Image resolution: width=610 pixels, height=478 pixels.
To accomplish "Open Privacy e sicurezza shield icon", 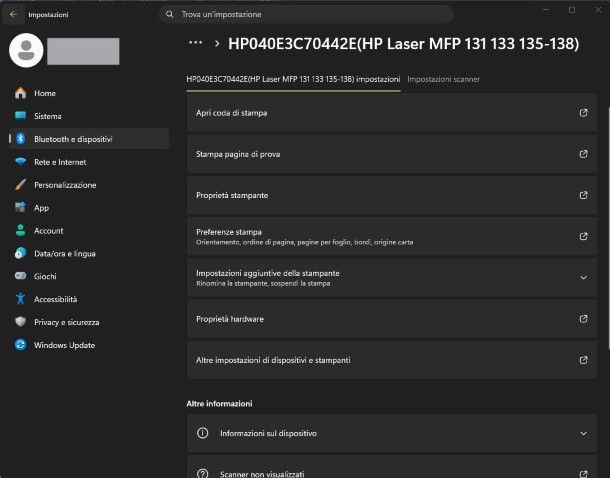I will (21, 322).
